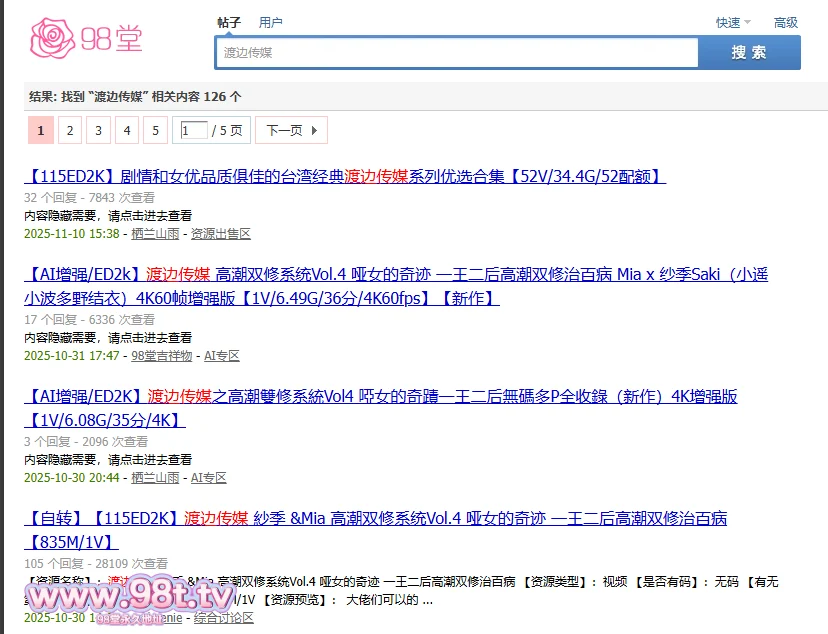Go to results page 2
This screenshot has height=634, width=828.
[x=69, y=130]
